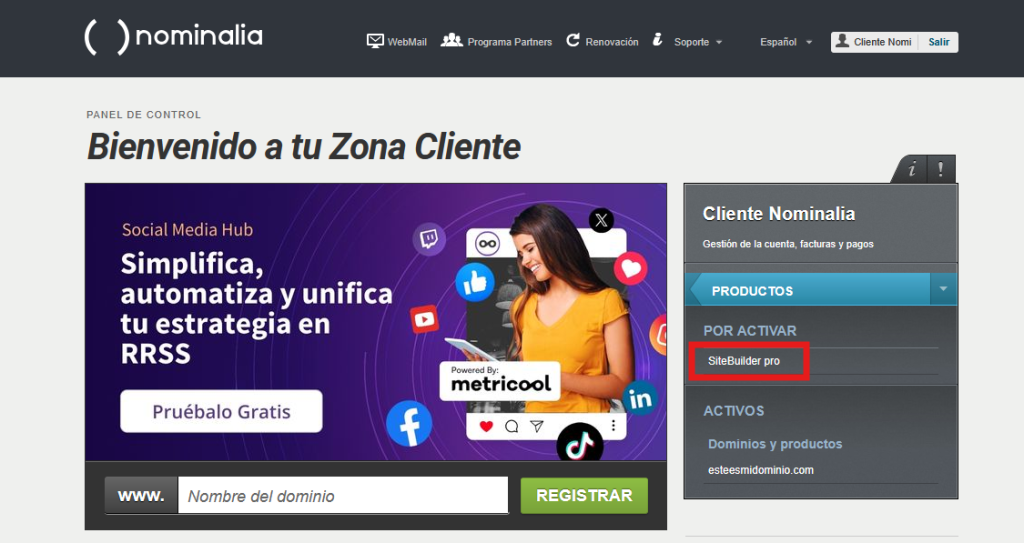Screen dimensions: 1024x543
Task: Switch to the info 'i' tab
Action: point(910,170)
